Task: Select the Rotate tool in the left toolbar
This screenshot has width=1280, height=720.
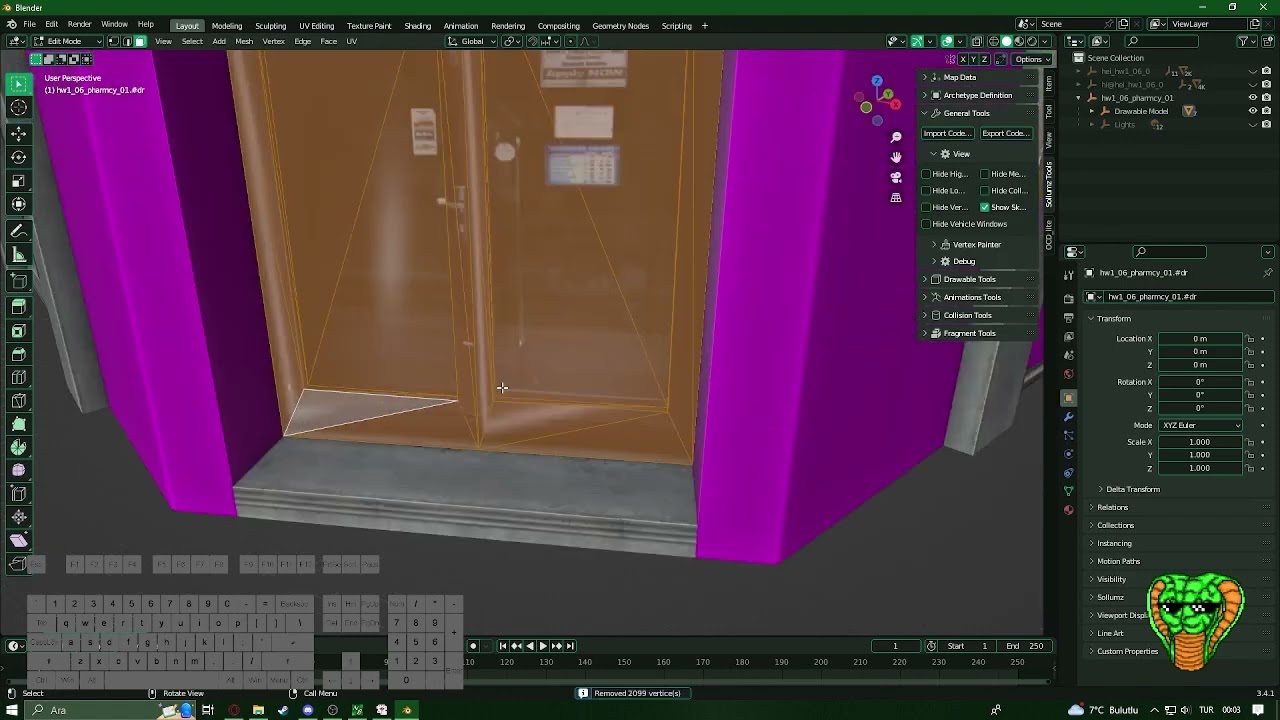Action: coord(18,157)
